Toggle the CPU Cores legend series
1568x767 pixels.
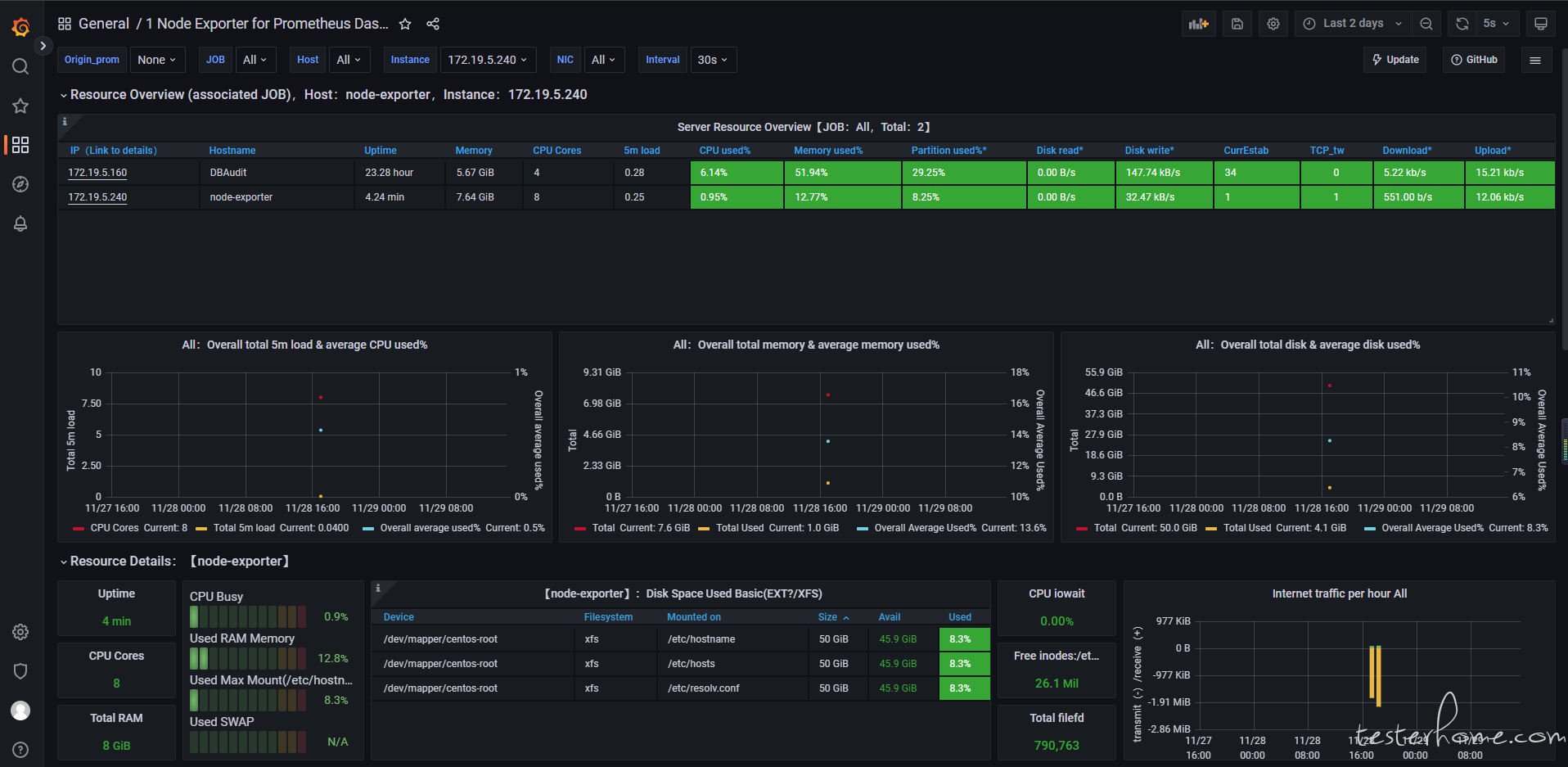point(114,528)
